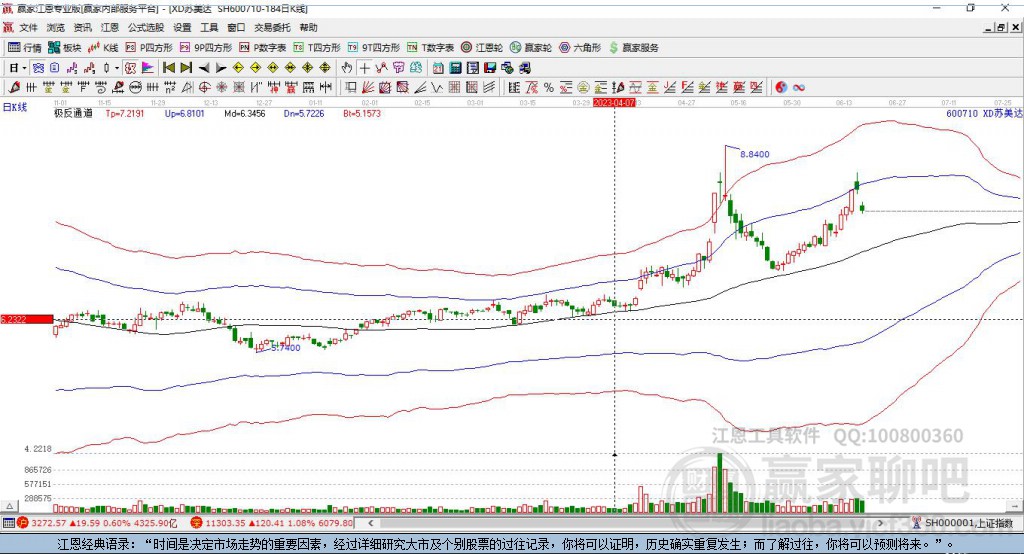Image resolution: width=1024 pixels, height=554 pixels.
Task: Jump to first bar icon
Action: point(168,68)
